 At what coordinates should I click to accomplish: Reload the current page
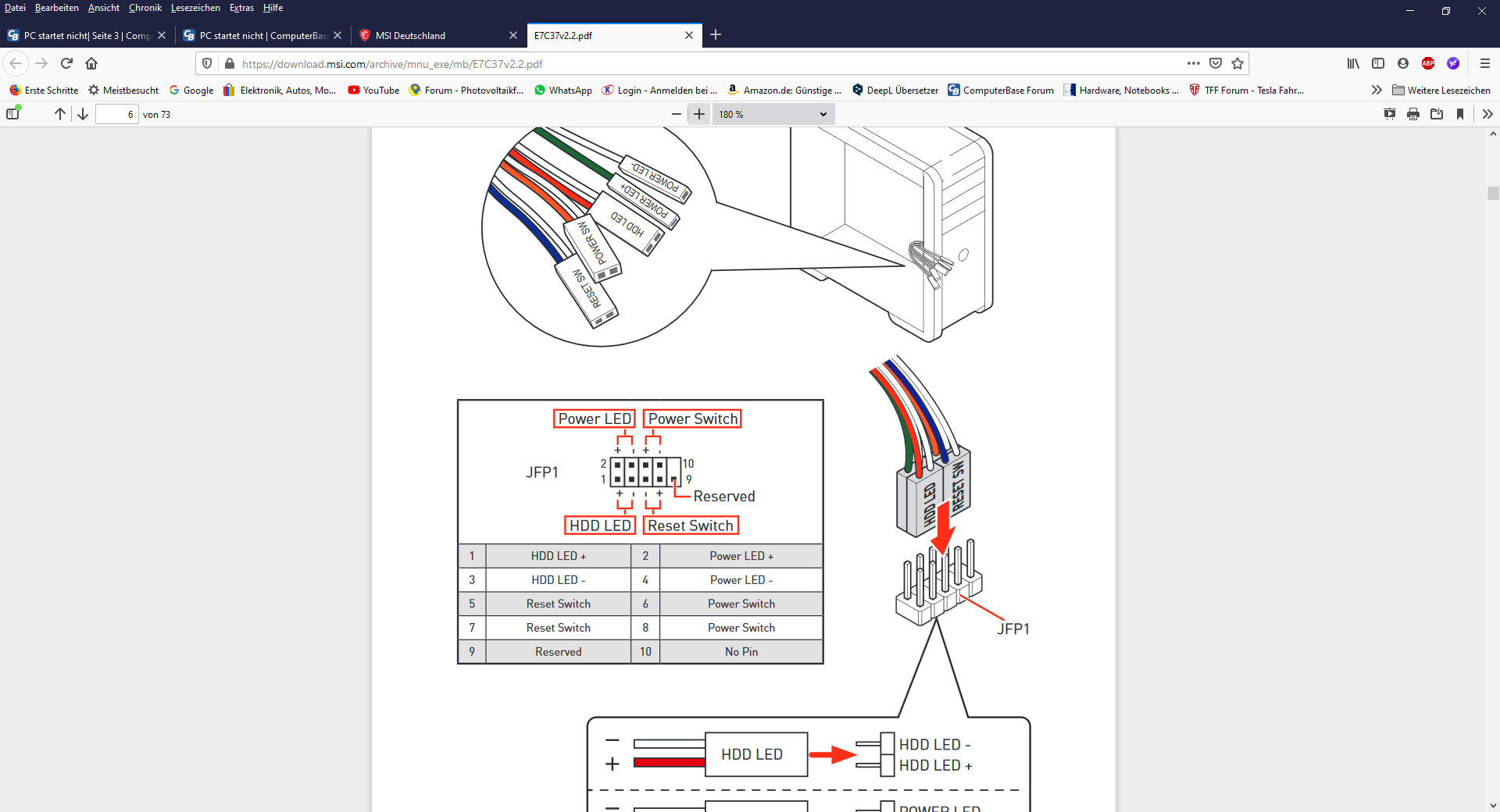click(x=66, y=63)
